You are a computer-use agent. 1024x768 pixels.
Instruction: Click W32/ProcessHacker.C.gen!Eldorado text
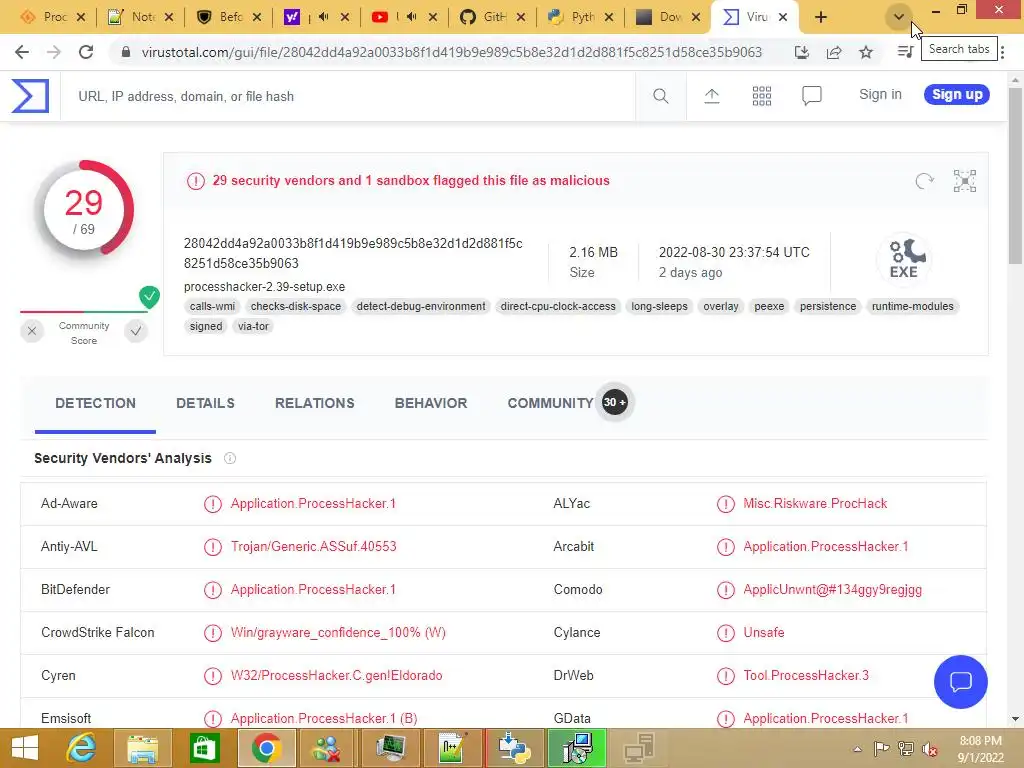point(336,676)
